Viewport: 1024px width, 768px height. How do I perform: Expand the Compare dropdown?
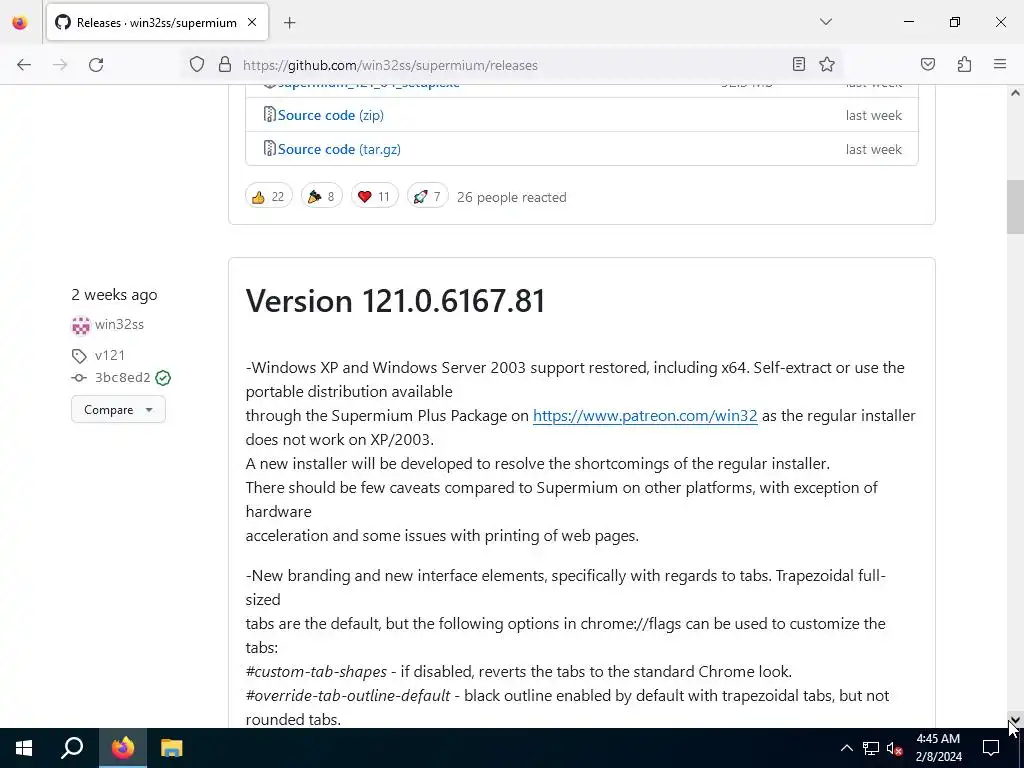[x=118, y=409]
